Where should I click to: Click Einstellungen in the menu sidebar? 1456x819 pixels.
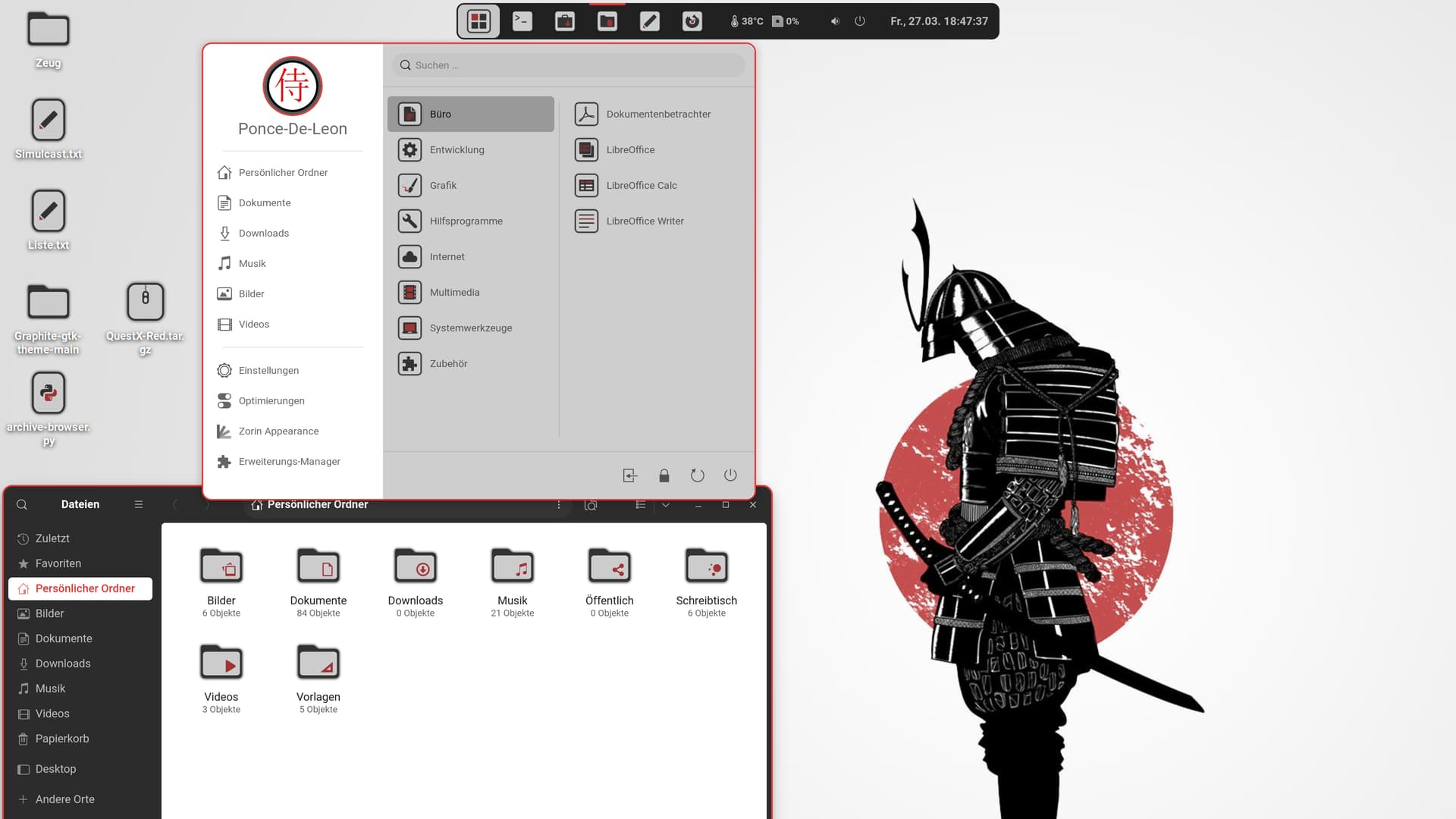pyautogui.click(x=268, y=370)
